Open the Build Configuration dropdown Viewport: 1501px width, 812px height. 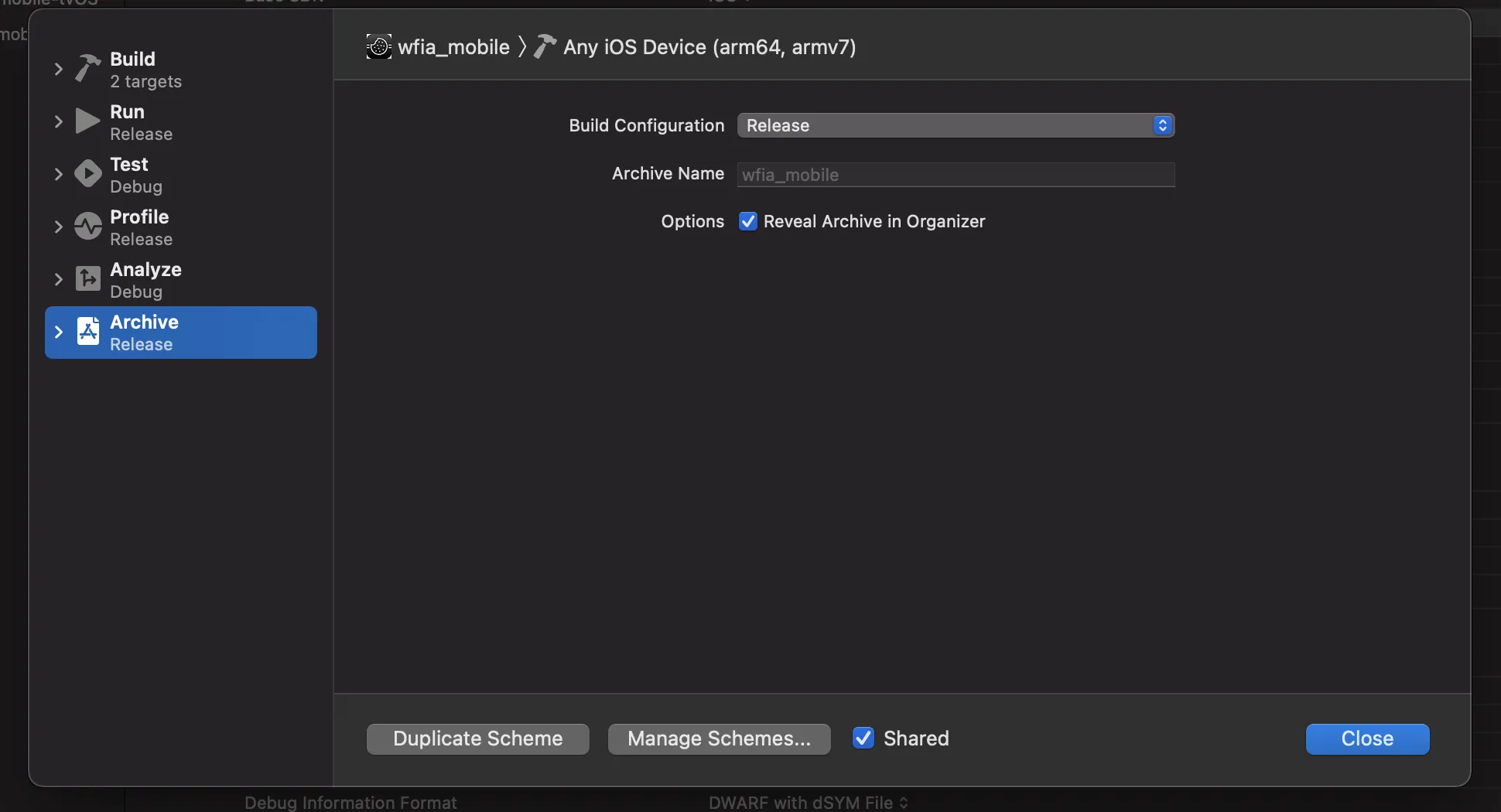956,125
